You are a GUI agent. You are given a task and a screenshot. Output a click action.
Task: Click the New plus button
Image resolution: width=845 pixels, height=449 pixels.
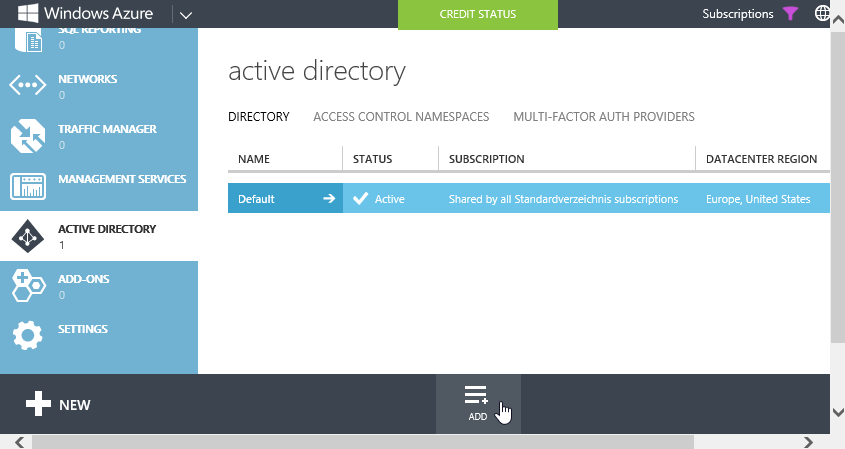(58, 404)
